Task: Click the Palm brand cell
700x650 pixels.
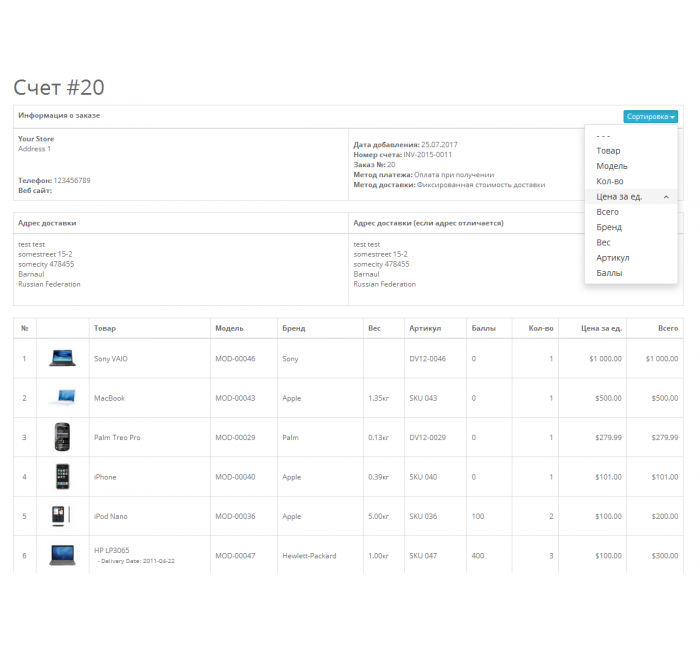Action: 290,438
